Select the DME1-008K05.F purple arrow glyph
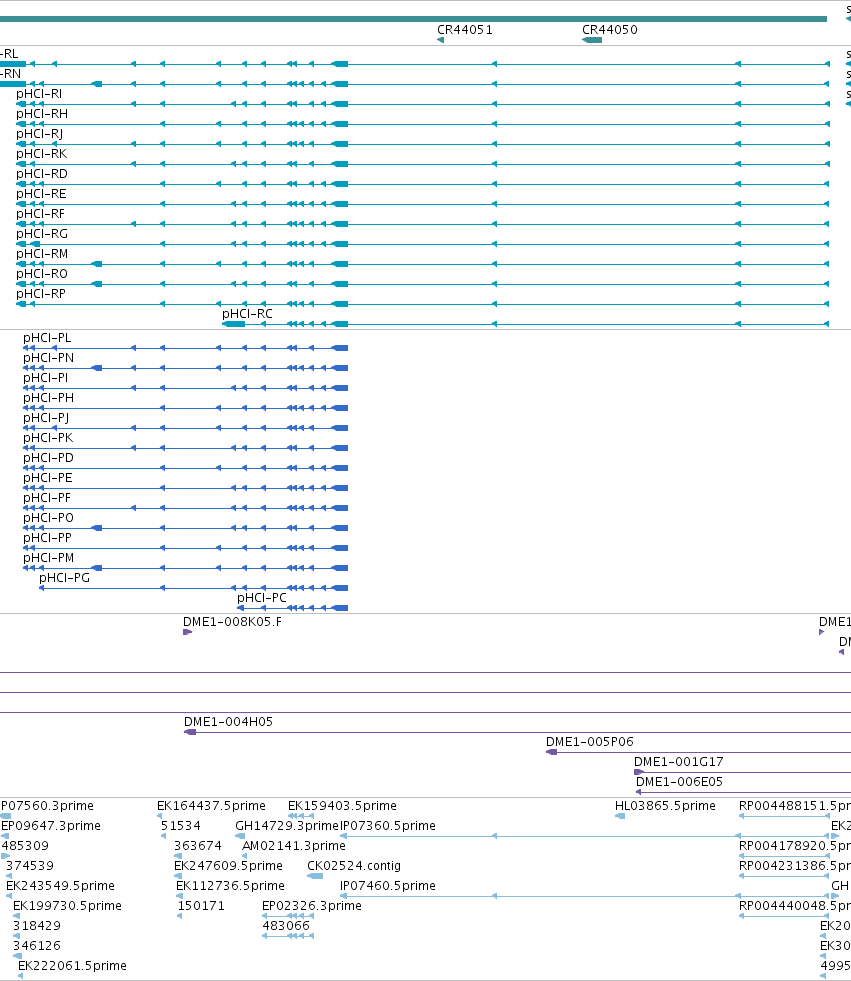851x981 pixels. click(187, 632)
